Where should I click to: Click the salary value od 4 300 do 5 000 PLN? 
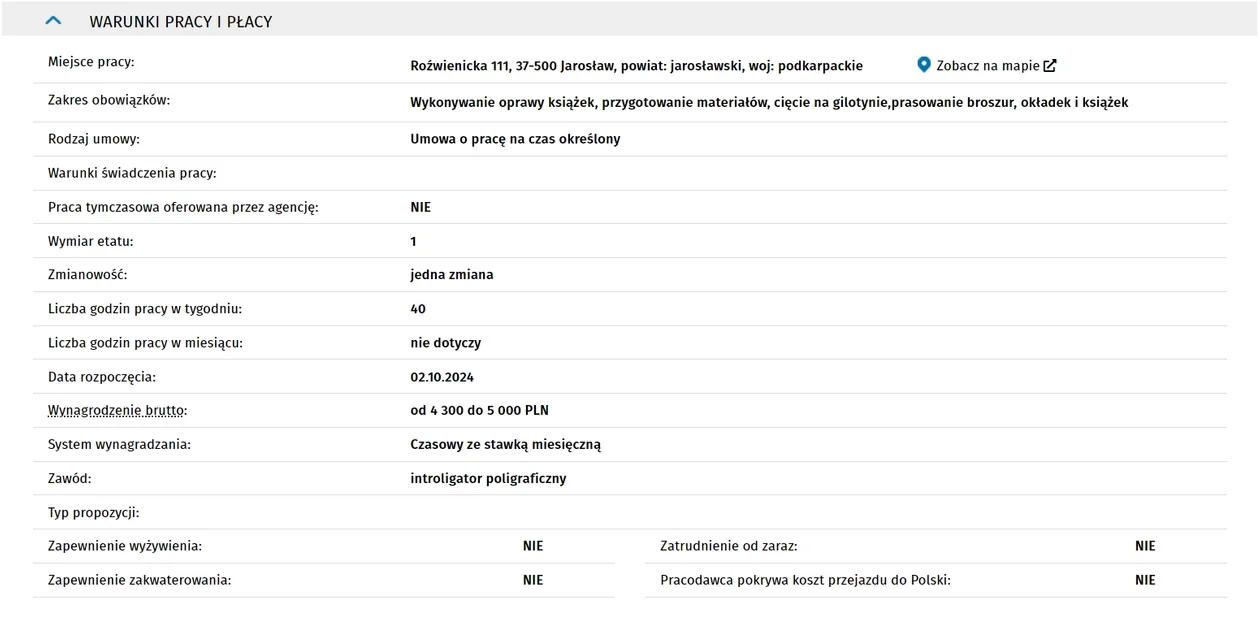(479, 410)
